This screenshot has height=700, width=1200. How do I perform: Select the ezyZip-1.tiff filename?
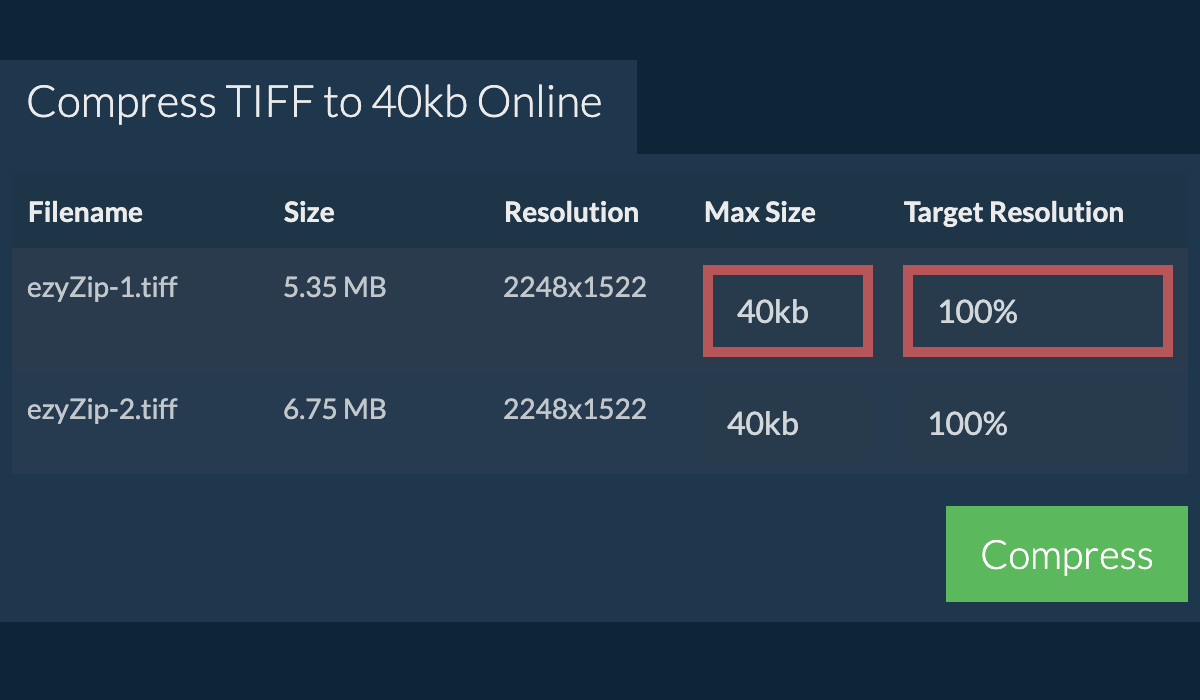(103, 288)
